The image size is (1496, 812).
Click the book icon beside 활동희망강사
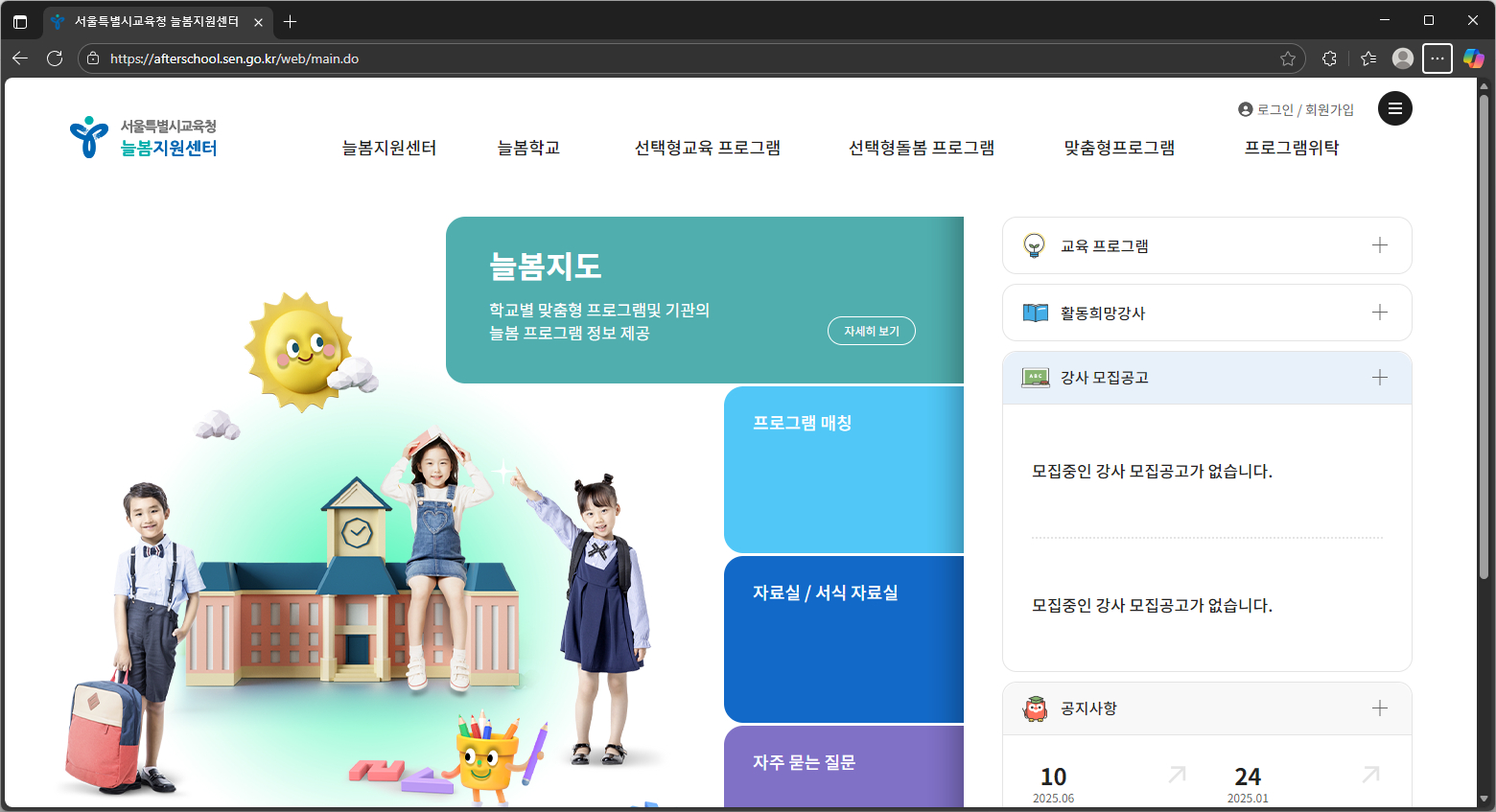tap(1034, 312)
